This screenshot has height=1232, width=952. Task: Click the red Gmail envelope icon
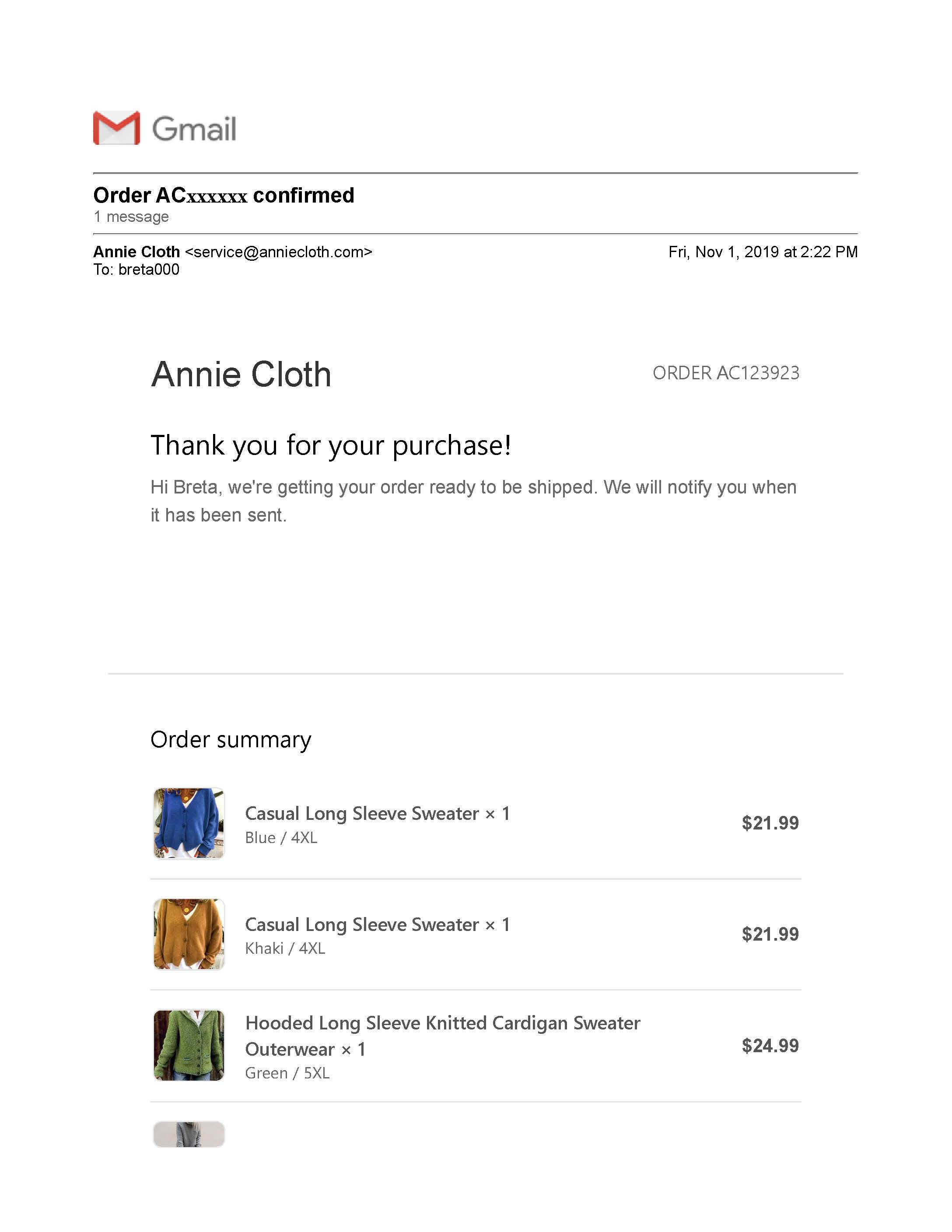tap(117, 128)
